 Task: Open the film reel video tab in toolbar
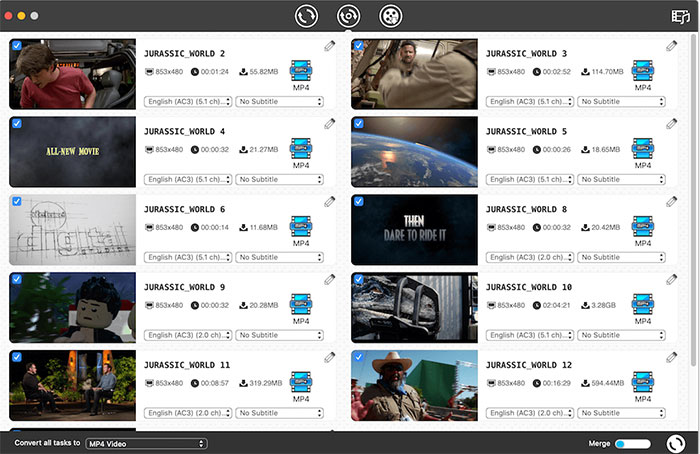(x=391, y=16)
